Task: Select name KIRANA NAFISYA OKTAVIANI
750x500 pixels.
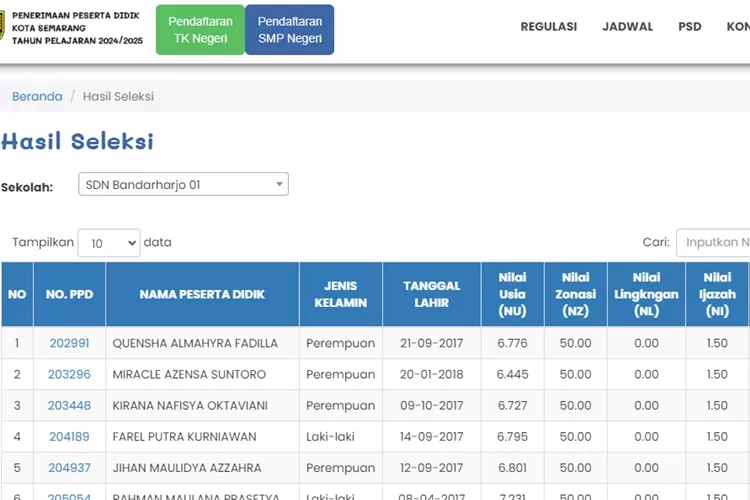Action: [x=190, y=405]
